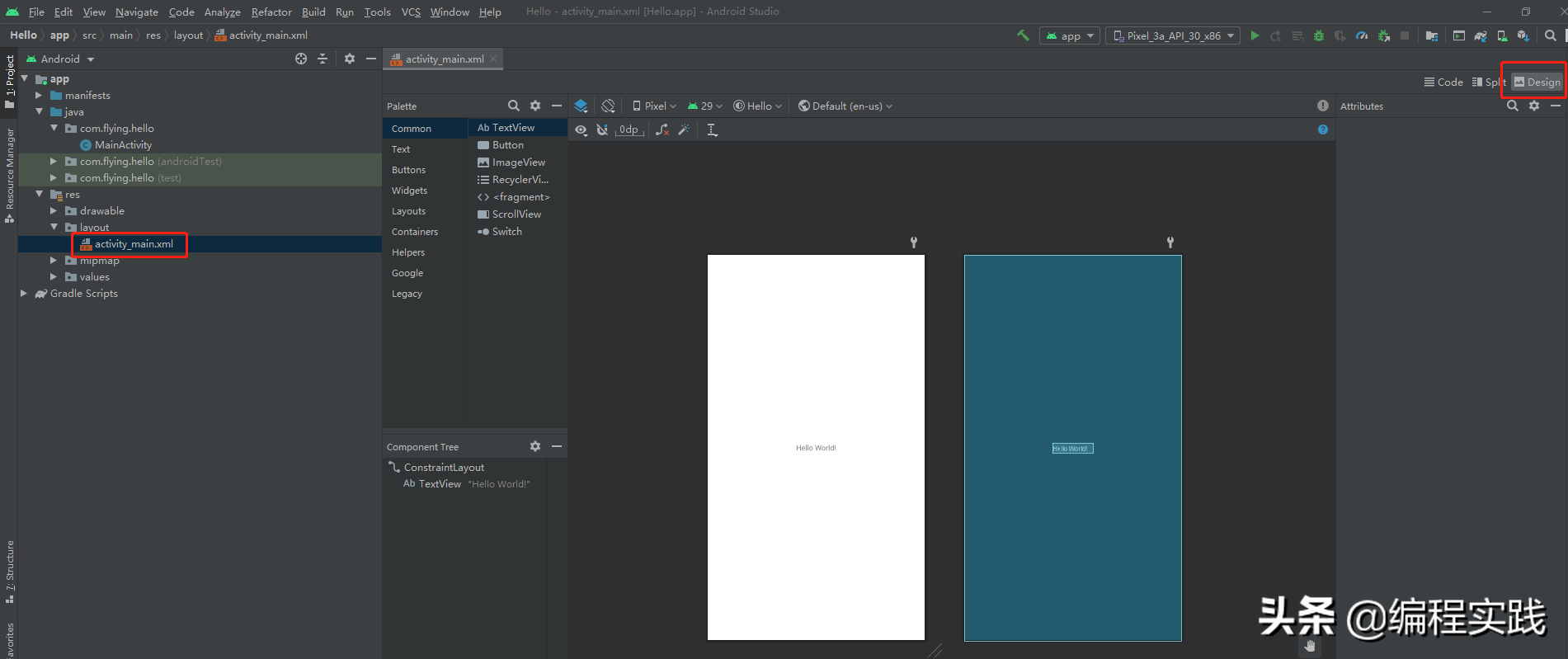The width and height of the screenshot is (1568, 659).
Task: Search the Palette with magnifier icon
Action: (514, 106)
